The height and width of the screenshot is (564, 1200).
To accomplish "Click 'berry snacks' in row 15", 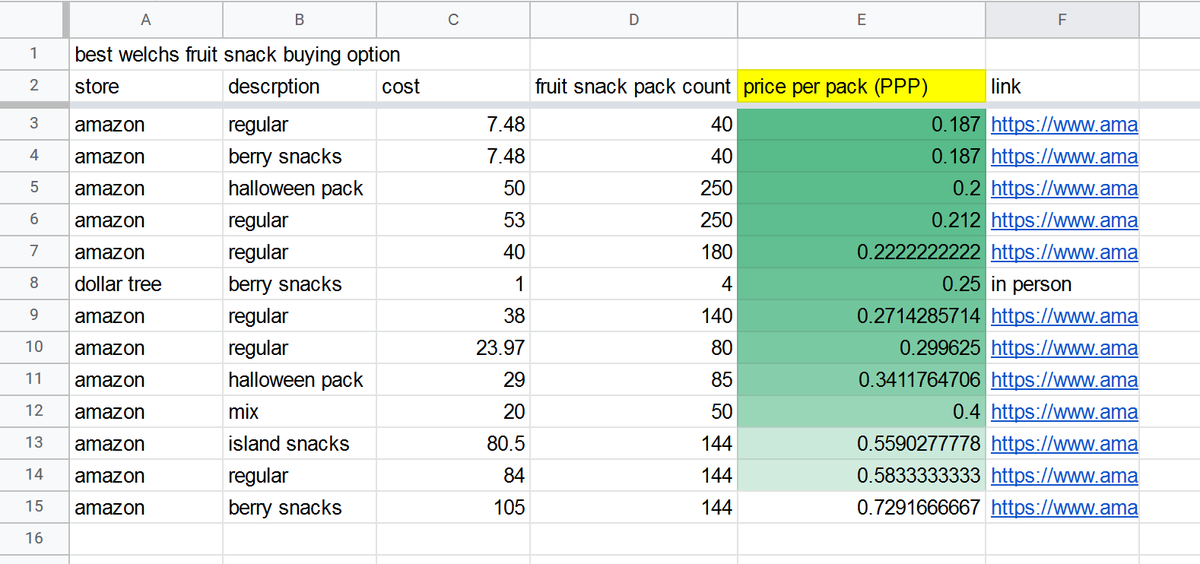I will coord(300,508).
